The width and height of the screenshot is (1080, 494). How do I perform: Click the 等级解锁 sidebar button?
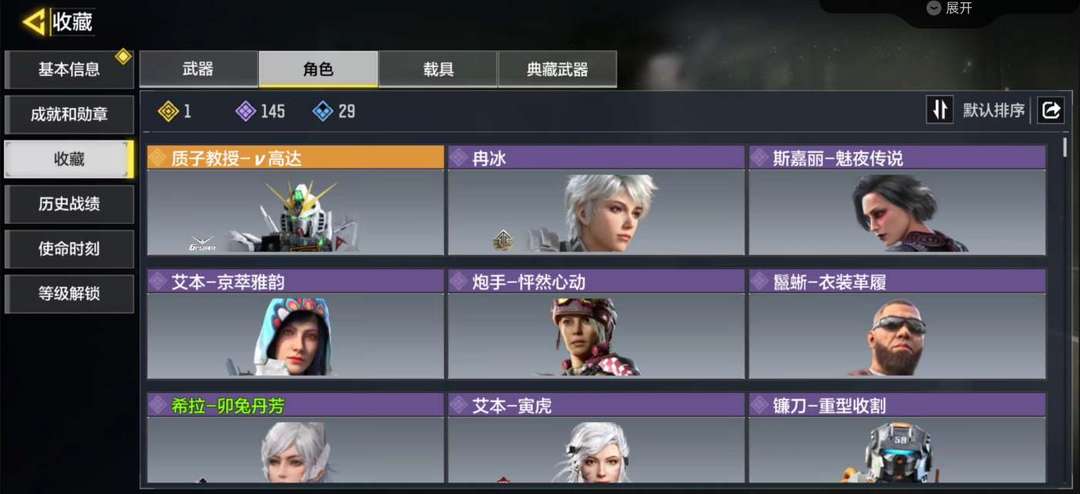point(69,294)
